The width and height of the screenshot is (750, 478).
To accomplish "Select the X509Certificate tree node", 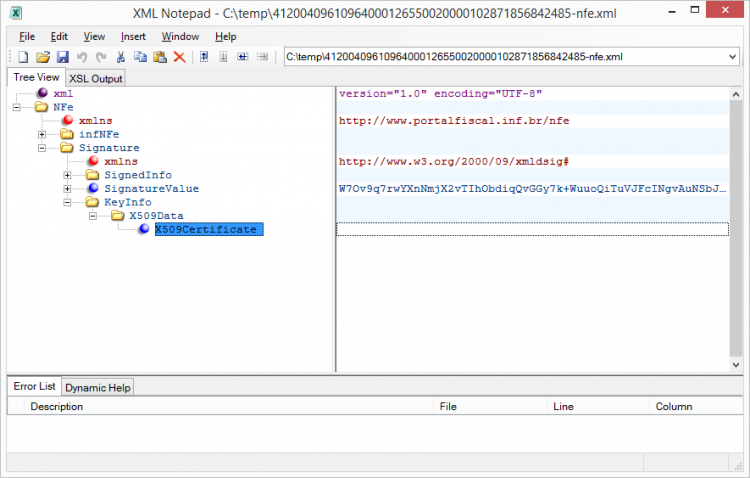I will 209,229.
